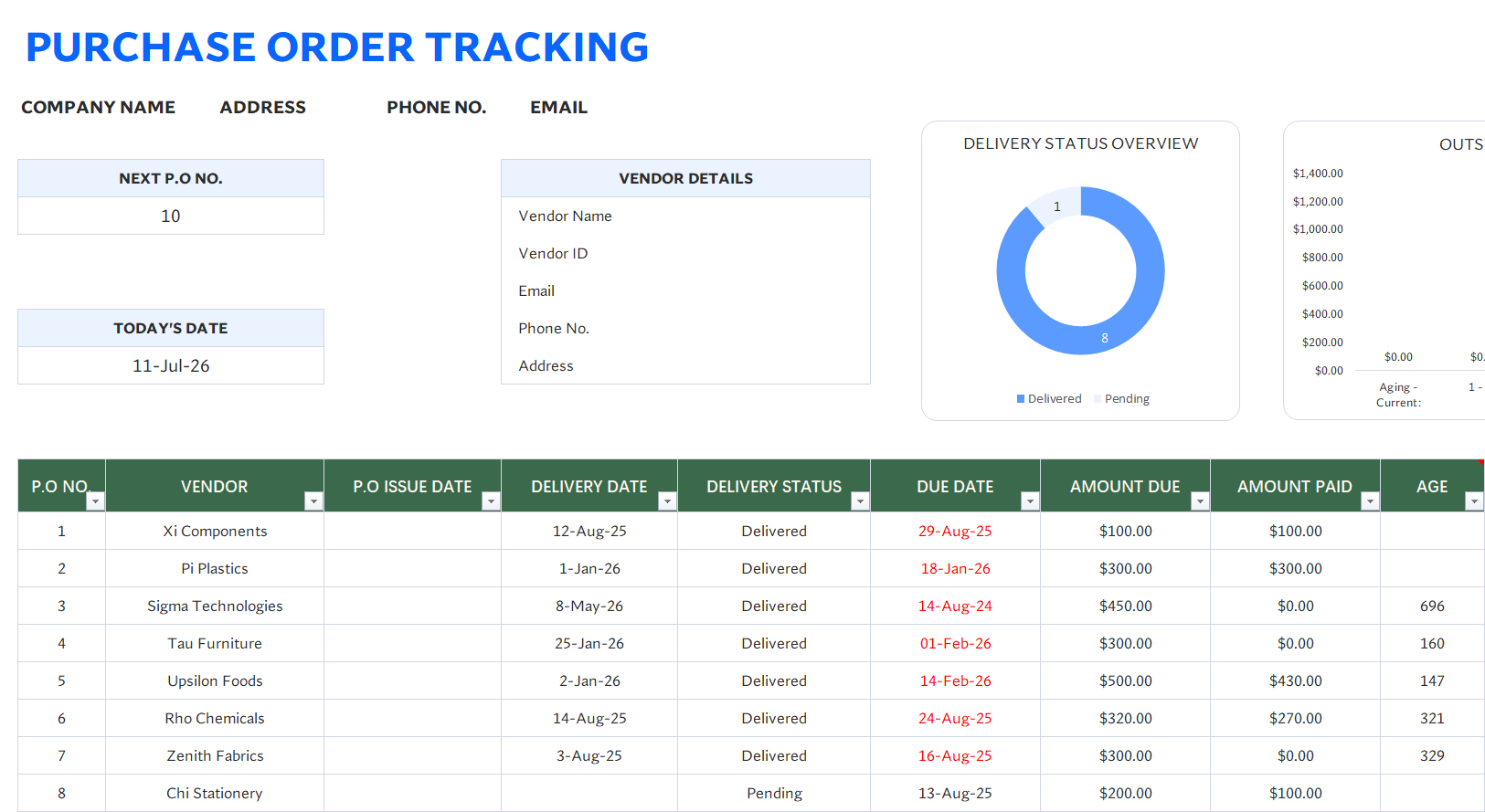Open the AGE column filter dropdown
Image resolution: width=1485 pixels, height=812 pixels.
(1474, 501)
